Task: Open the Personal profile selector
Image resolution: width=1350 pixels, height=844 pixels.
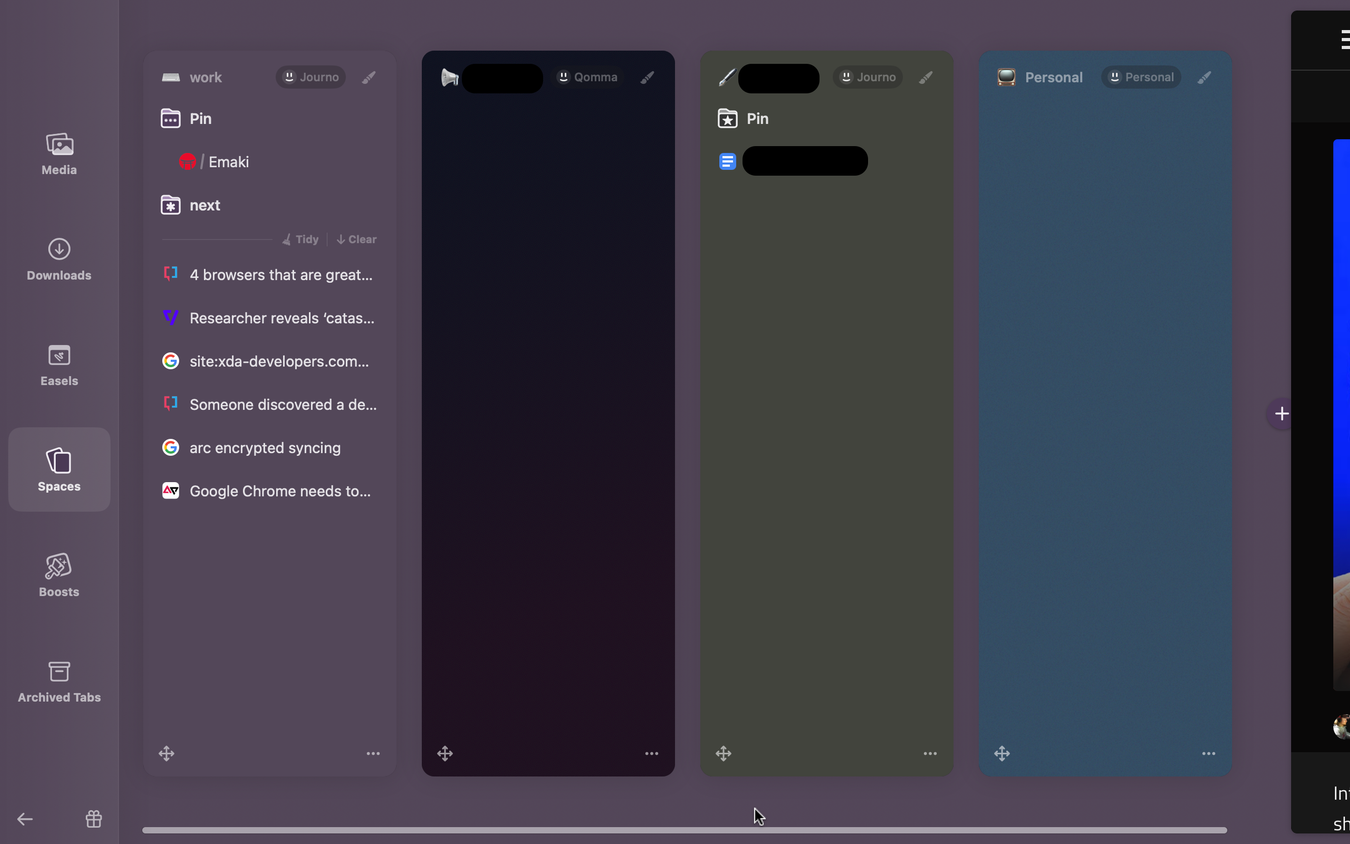Action: click(1141, 77)
